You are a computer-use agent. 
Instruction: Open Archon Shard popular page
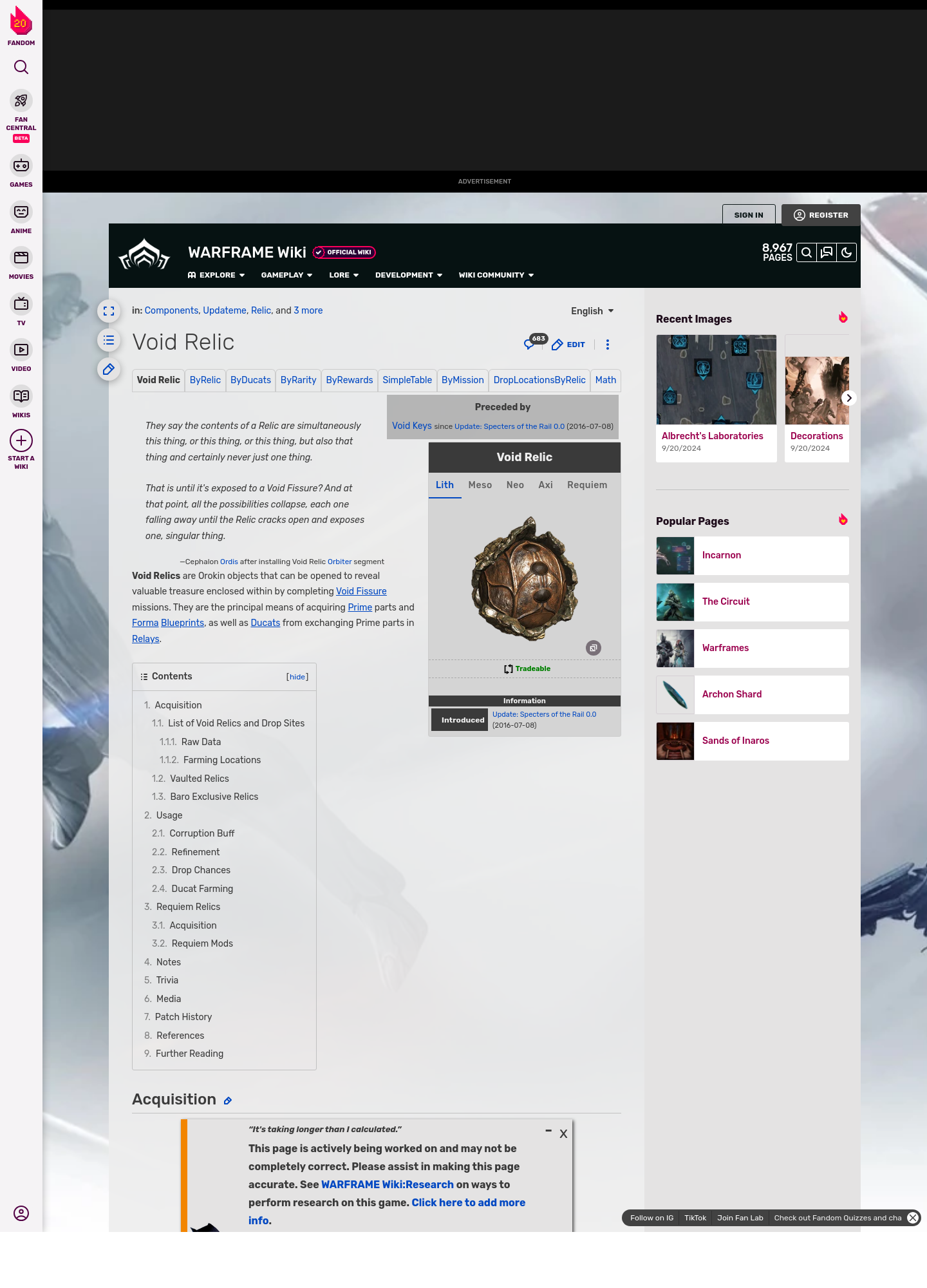coord(753,695)
